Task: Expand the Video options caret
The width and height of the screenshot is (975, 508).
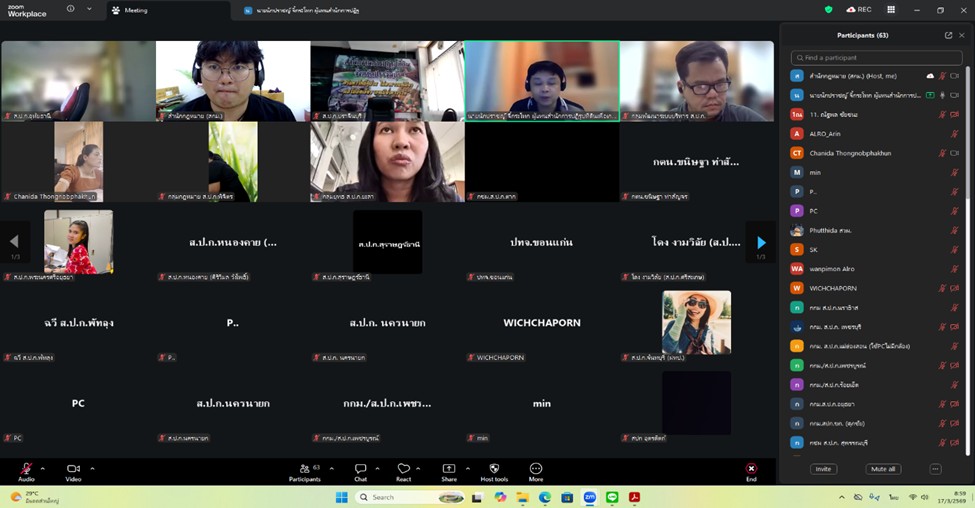Action: pos(92,467)
